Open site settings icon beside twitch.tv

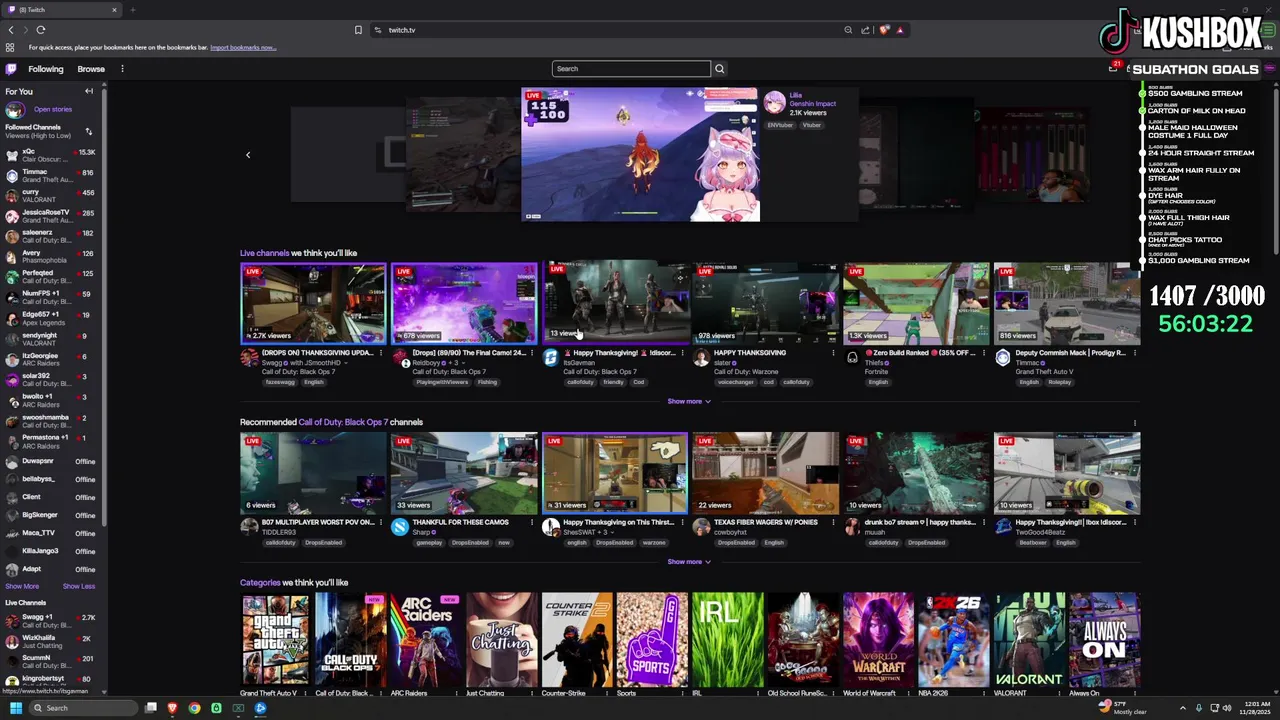(378, 30)
